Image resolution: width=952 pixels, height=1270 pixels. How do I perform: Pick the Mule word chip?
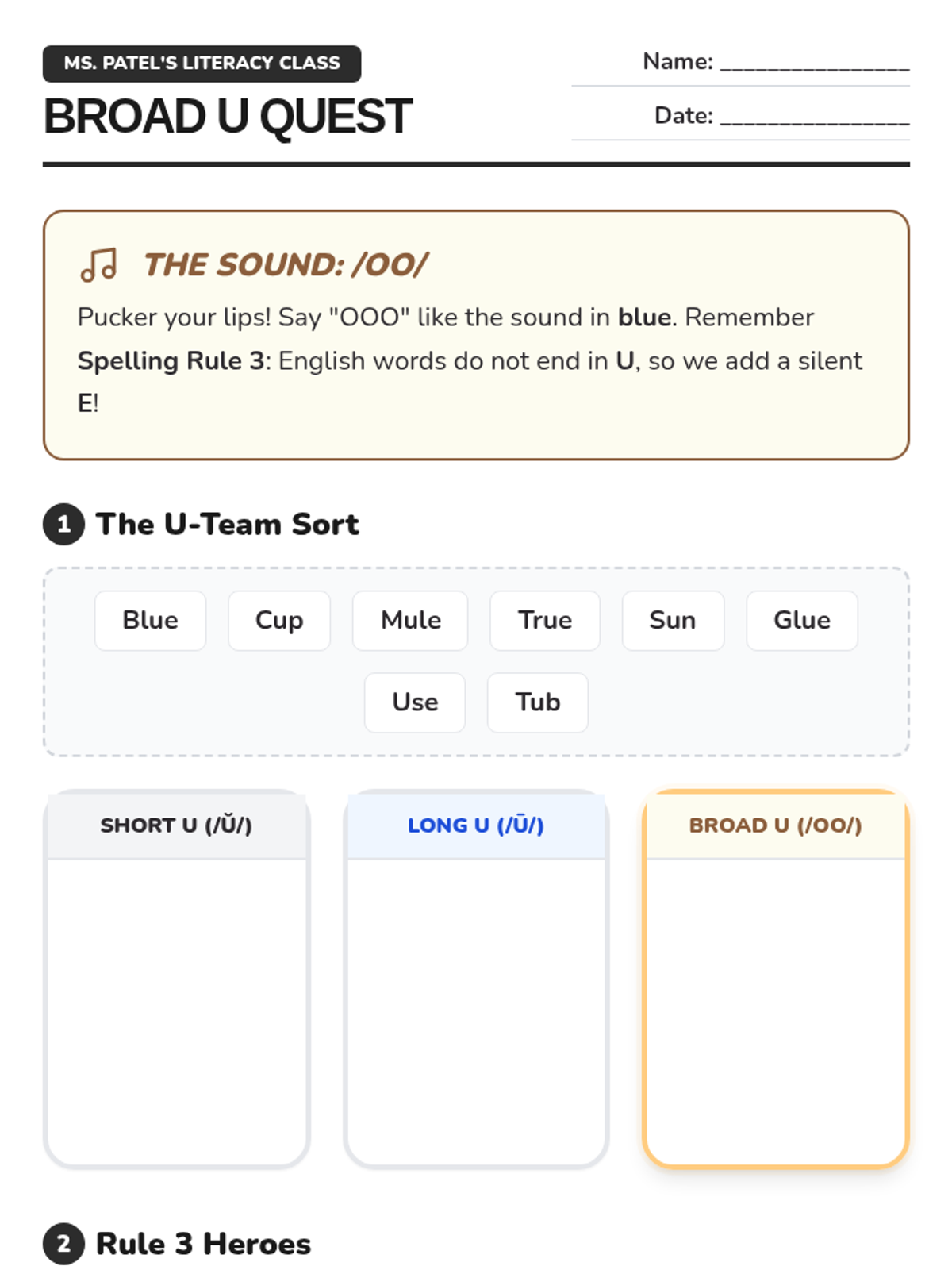410,620
